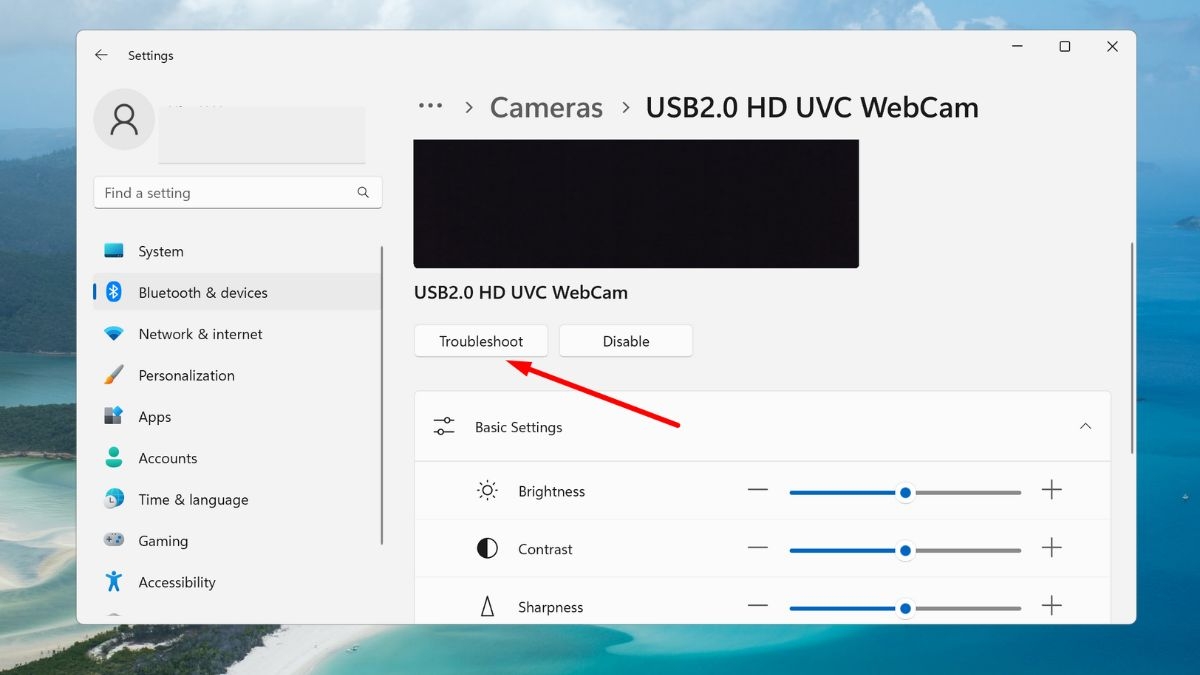The image size is (1200, 675).
Task: Click the Accounts person icon
Action: 114,458
